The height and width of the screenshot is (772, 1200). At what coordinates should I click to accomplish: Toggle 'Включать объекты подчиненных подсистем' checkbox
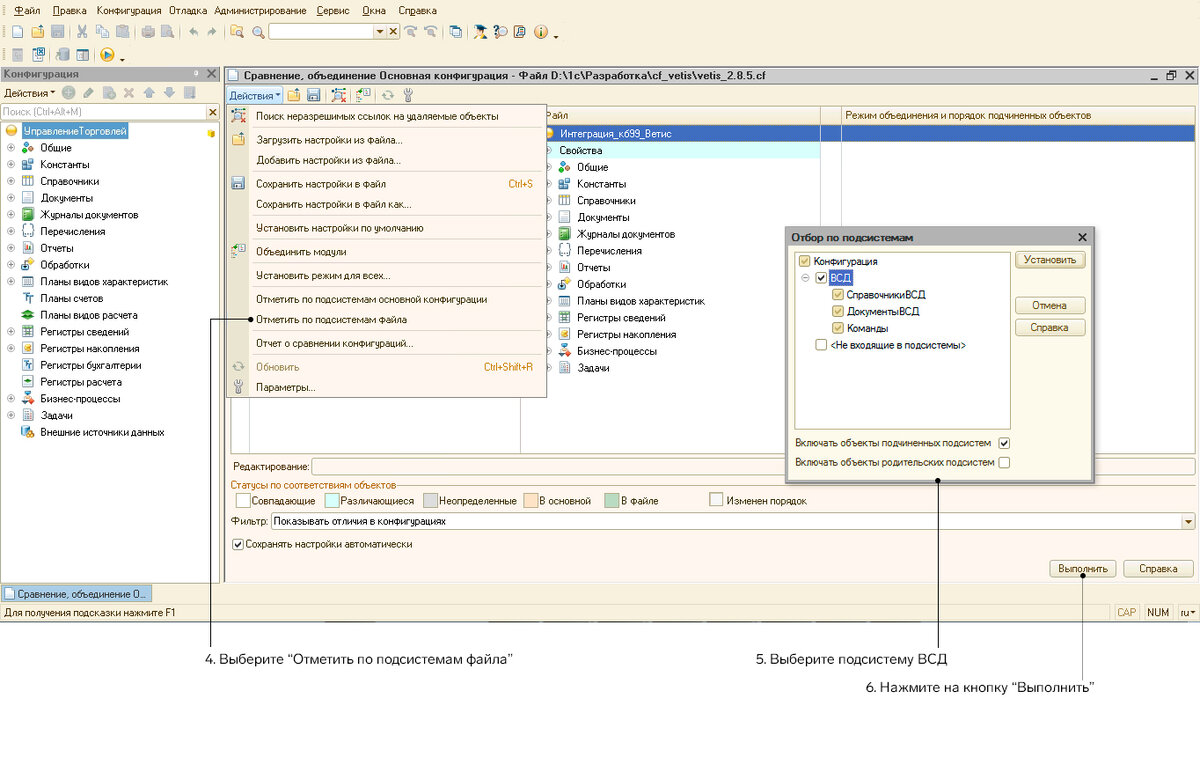(x=1005, y=443)
